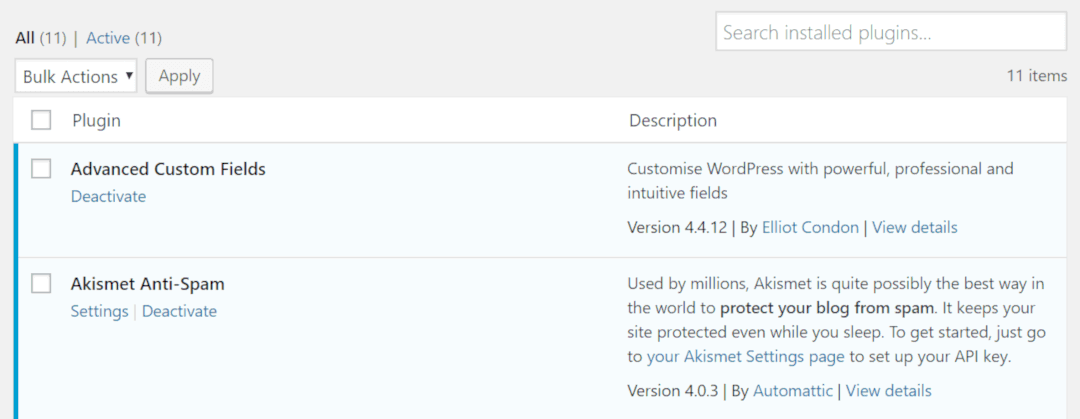Tick the select-all checkbox in header

(41, 120)
